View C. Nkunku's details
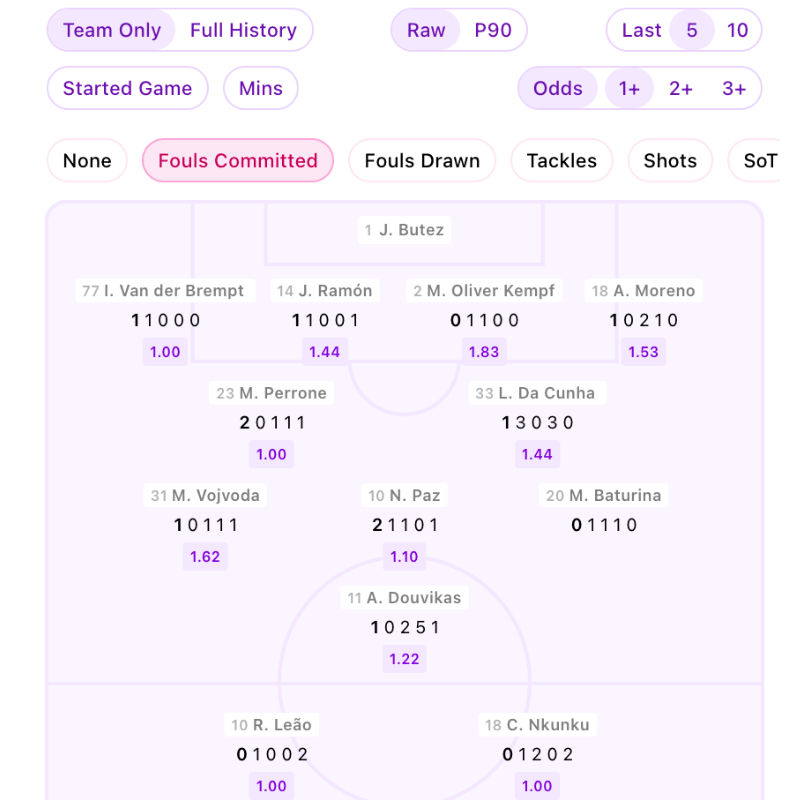This screenshot has height=800, width=800. (x=537, y=724)
